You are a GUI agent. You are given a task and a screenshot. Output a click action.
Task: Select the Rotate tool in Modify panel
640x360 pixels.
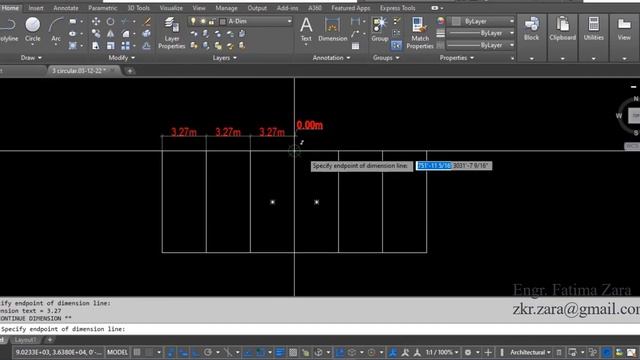[111, 21]
